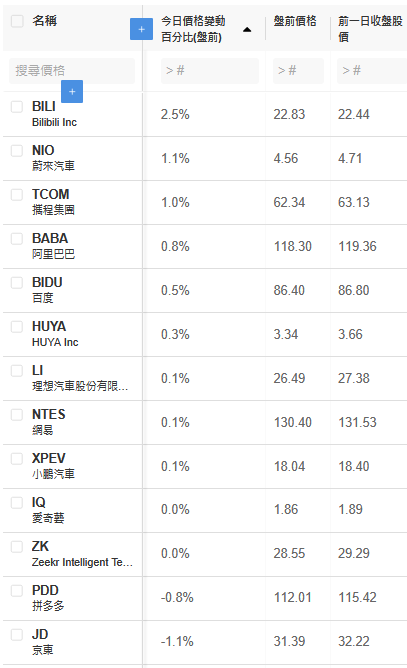
Task: Click the blue plus button below search field
Action: coord(72,91)
